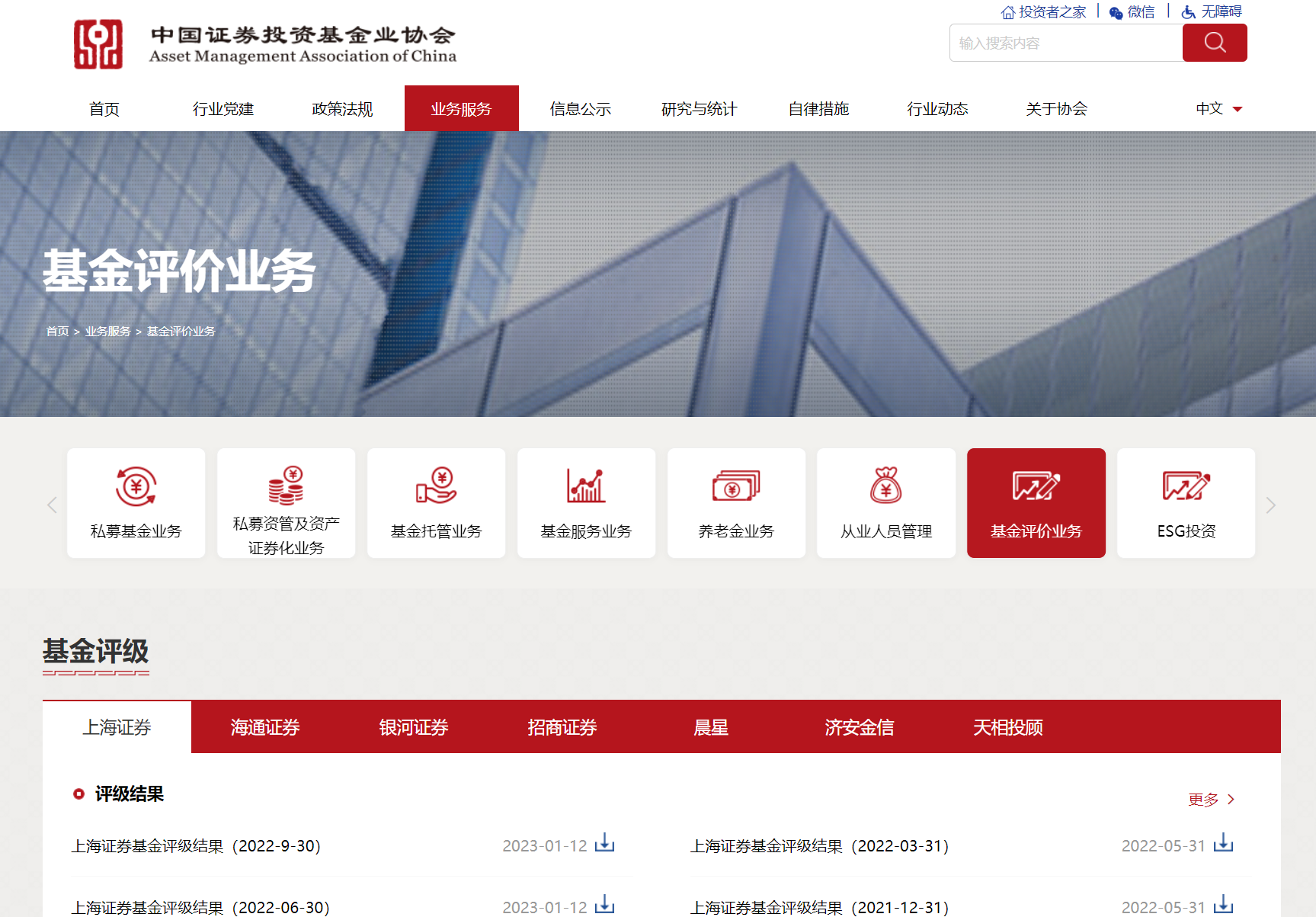Select the 私募资管及资产证券化业务 coins icon
The width and height of the screenshot is (1316, 917).
coord(287,486)
